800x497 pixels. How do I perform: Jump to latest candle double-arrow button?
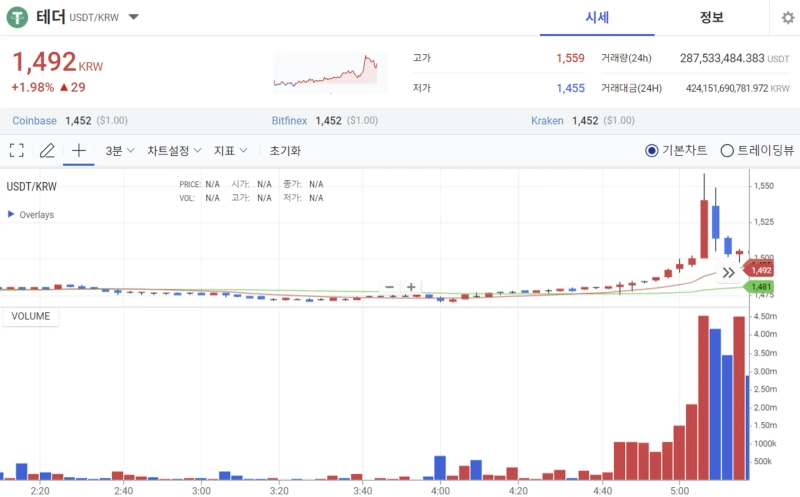pos(729,272)
